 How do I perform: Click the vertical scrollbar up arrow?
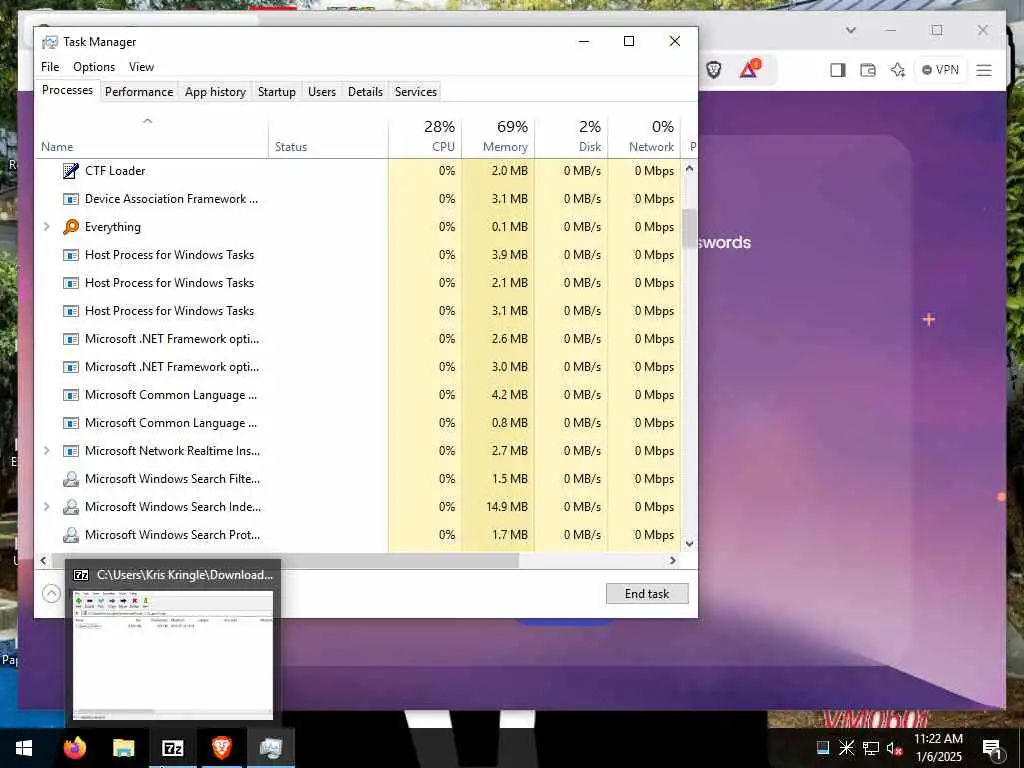tap(689, 168)
